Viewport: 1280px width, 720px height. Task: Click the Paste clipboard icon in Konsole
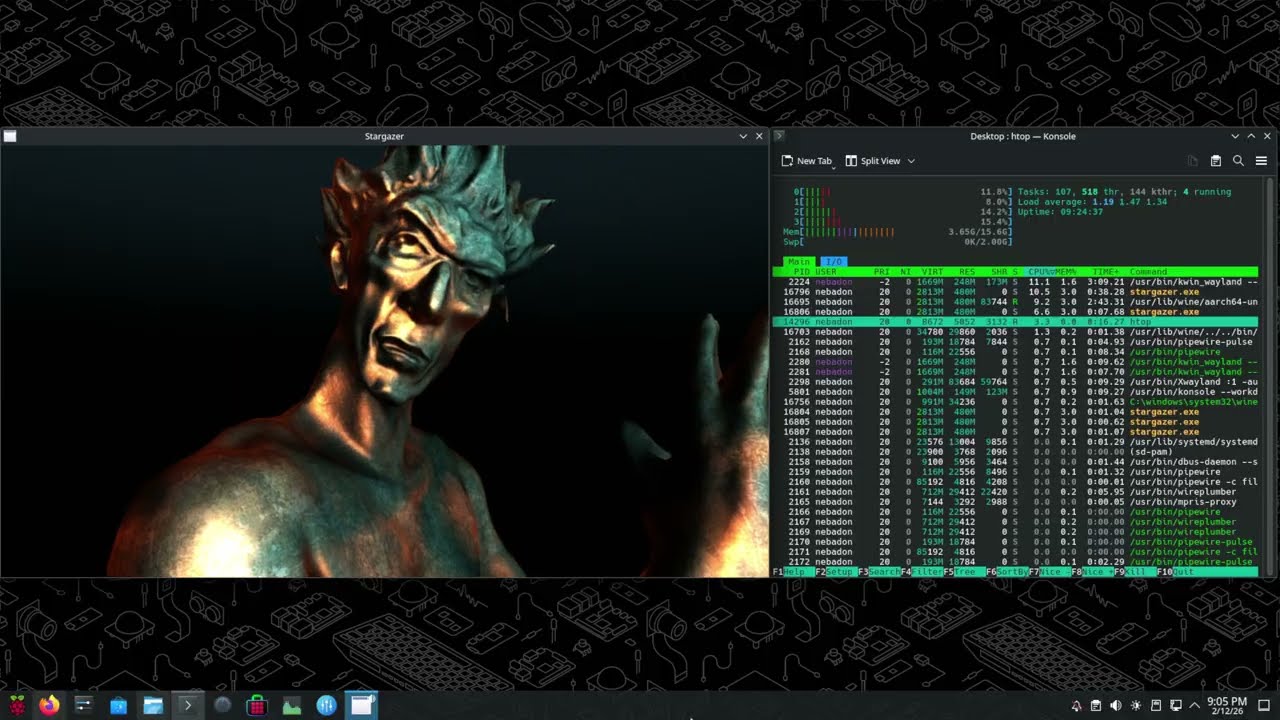[1216, 161]
